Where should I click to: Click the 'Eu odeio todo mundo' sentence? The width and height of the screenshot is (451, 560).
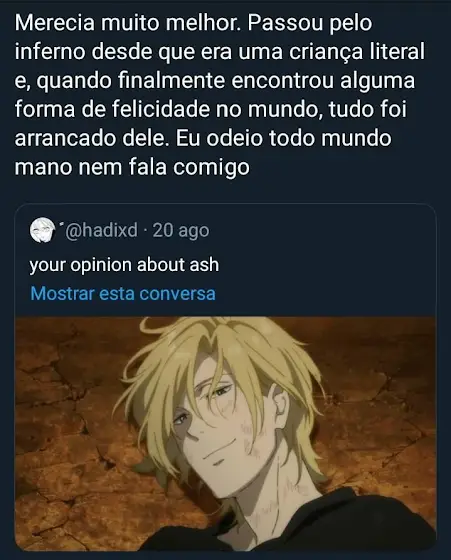pyautogui.click(x=284, y=138)
